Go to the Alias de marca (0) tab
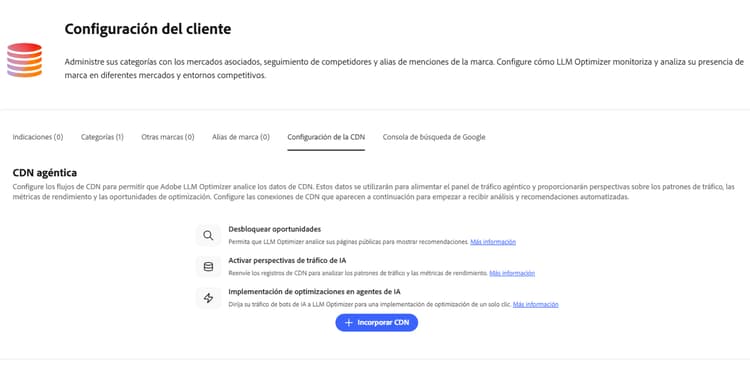 tap(241, 137)
